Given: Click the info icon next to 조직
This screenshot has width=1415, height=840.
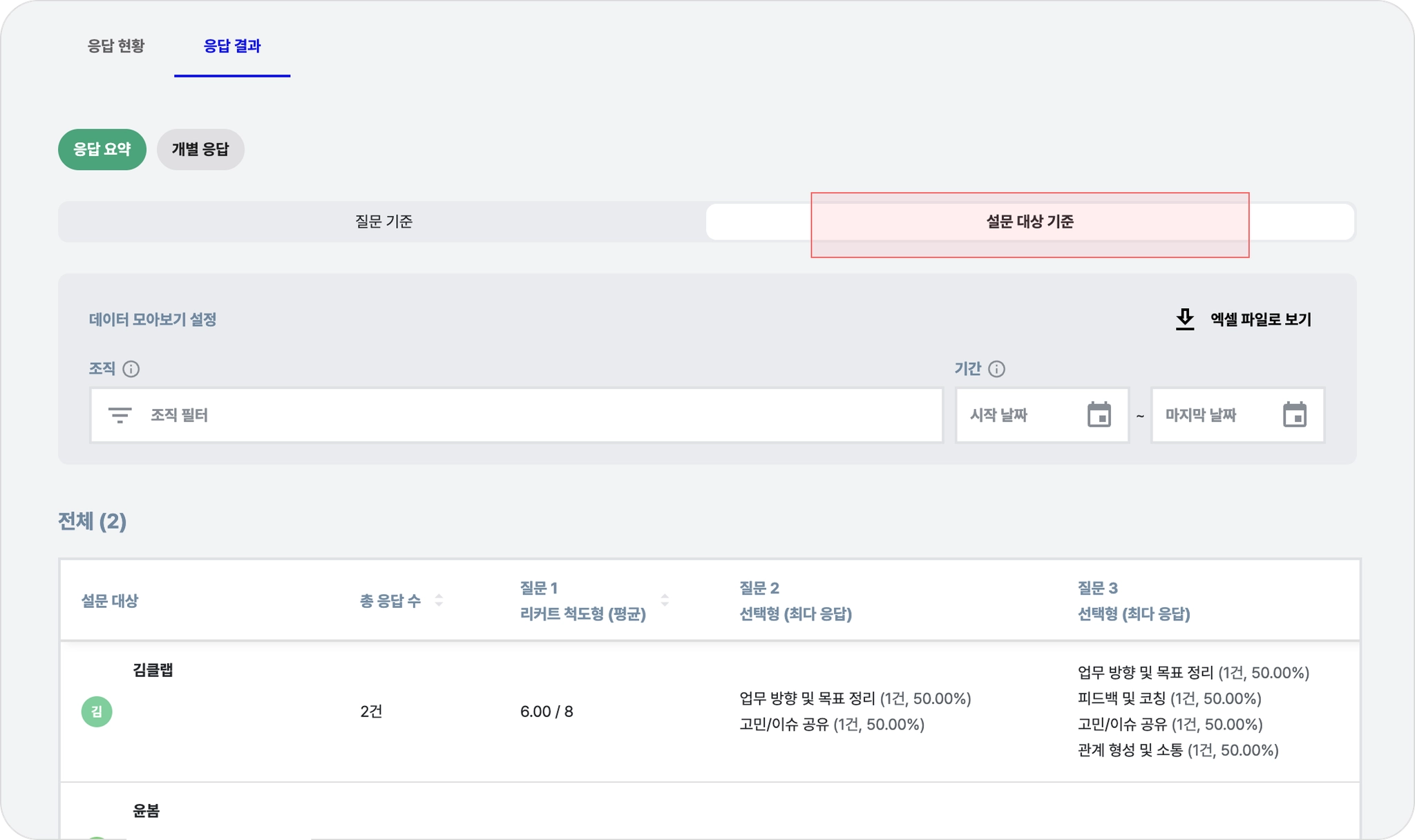Looking at the screenshot, I should (x=131, y=369).
